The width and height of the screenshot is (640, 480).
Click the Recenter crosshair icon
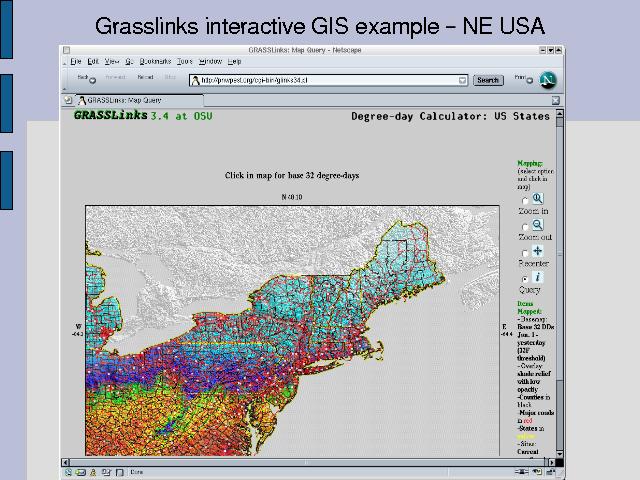click(537, 252)
